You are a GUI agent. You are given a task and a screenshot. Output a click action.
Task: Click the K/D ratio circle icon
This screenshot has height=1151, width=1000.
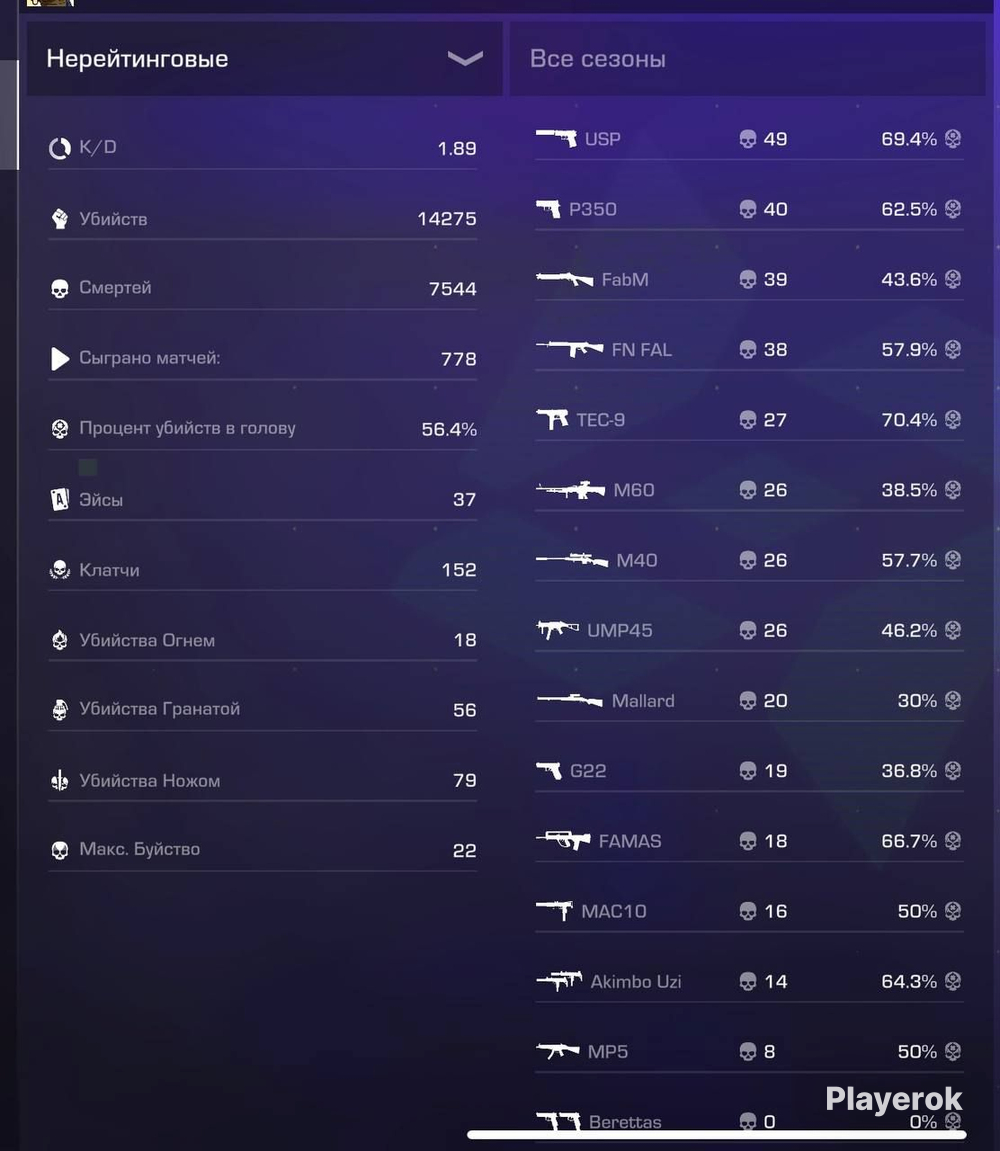[x=59, y=148]
